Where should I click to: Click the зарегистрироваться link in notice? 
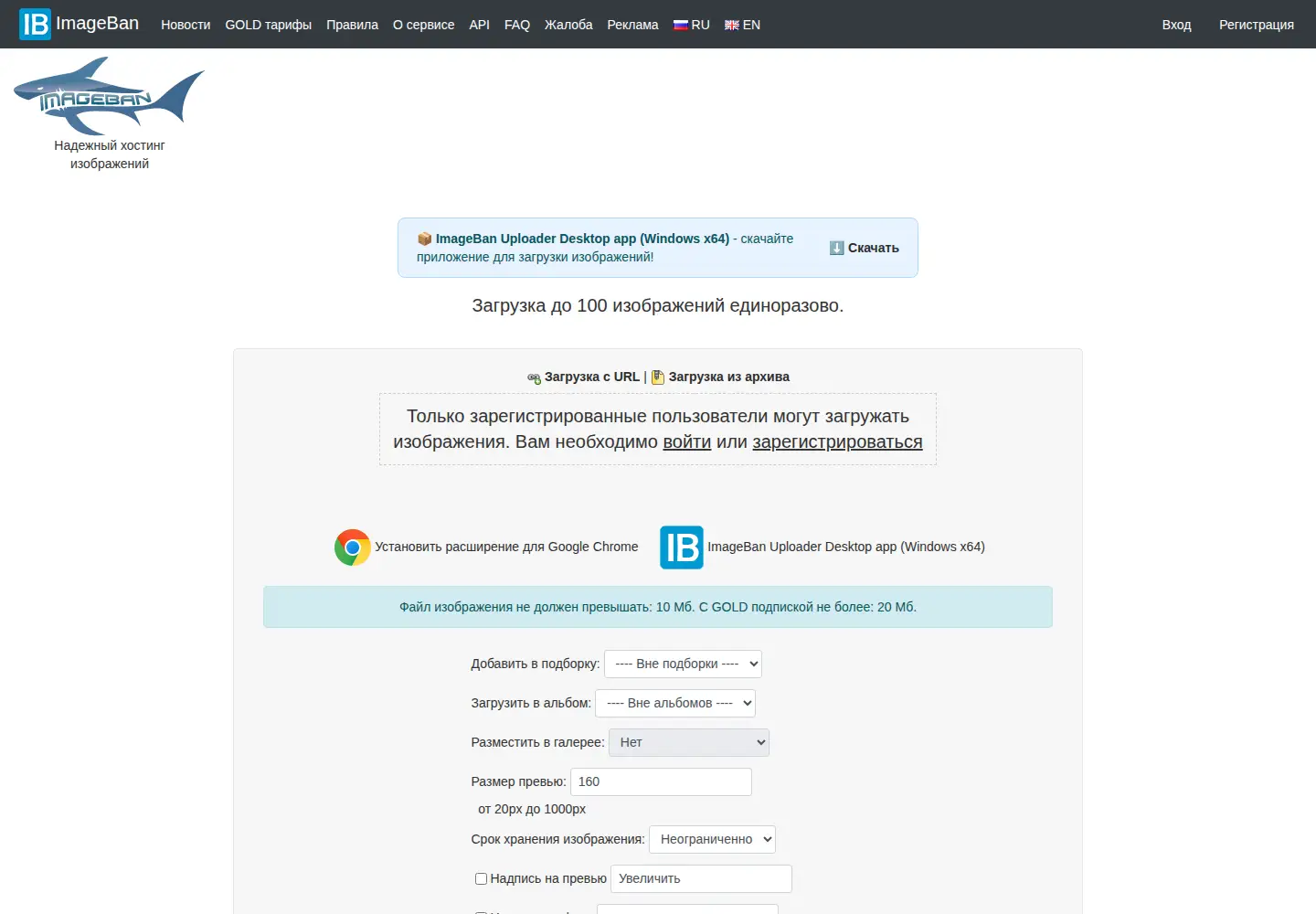(837, 442)
